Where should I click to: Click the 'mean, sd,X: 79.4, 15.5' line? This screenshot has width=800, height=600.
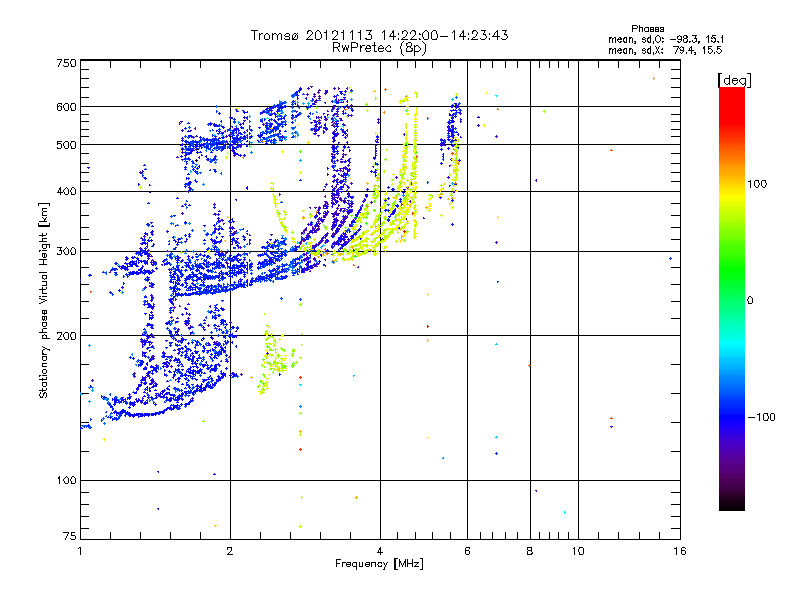[665, 50]
